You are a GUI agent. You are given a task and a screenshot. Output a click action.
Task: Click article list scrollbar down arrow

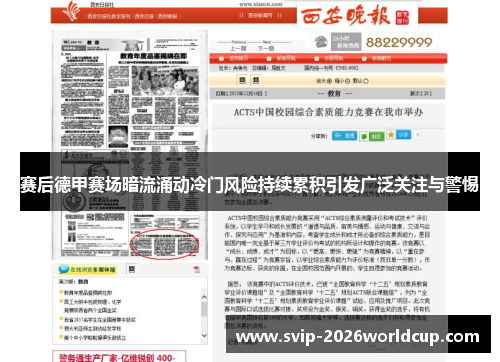204,336
